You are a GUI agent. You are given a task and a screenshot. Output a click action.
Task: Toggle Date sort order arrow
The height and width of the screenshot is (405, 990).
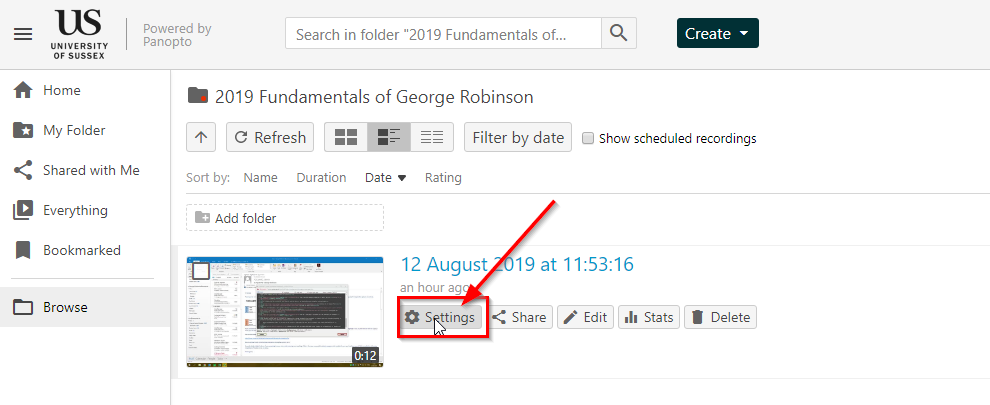(x=402, y=178)
